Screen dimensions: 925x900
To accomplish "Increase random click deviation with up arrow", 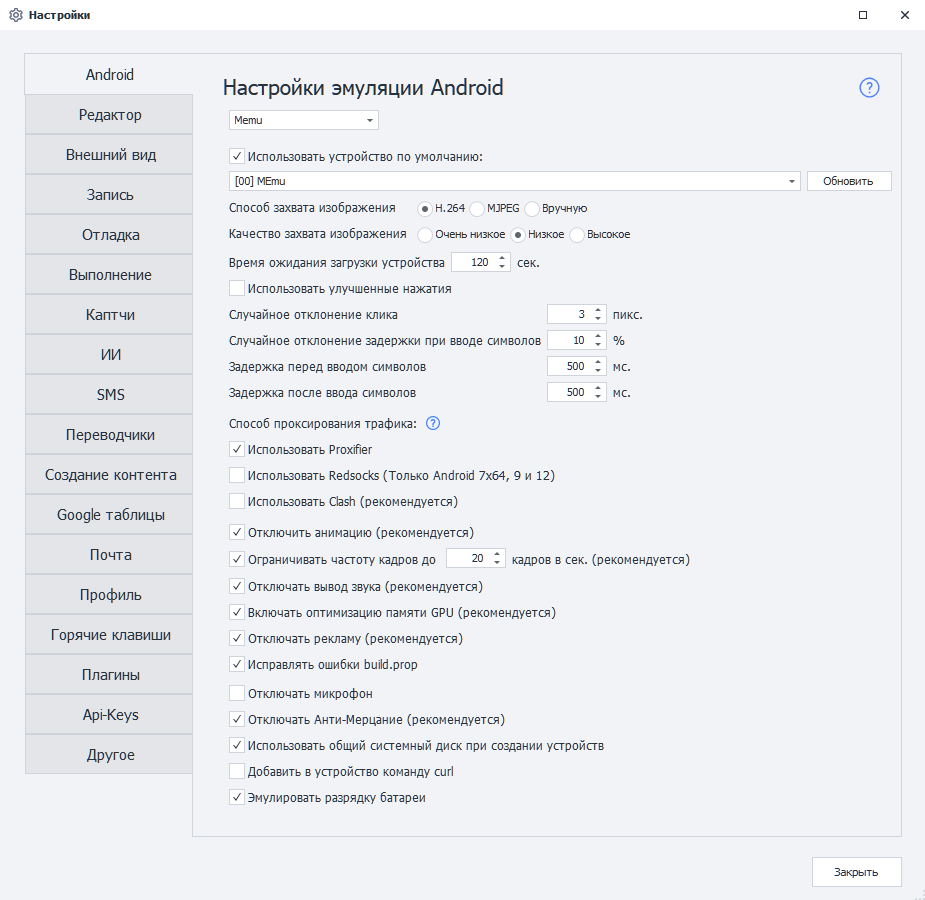I will click(x=598, y=310).
